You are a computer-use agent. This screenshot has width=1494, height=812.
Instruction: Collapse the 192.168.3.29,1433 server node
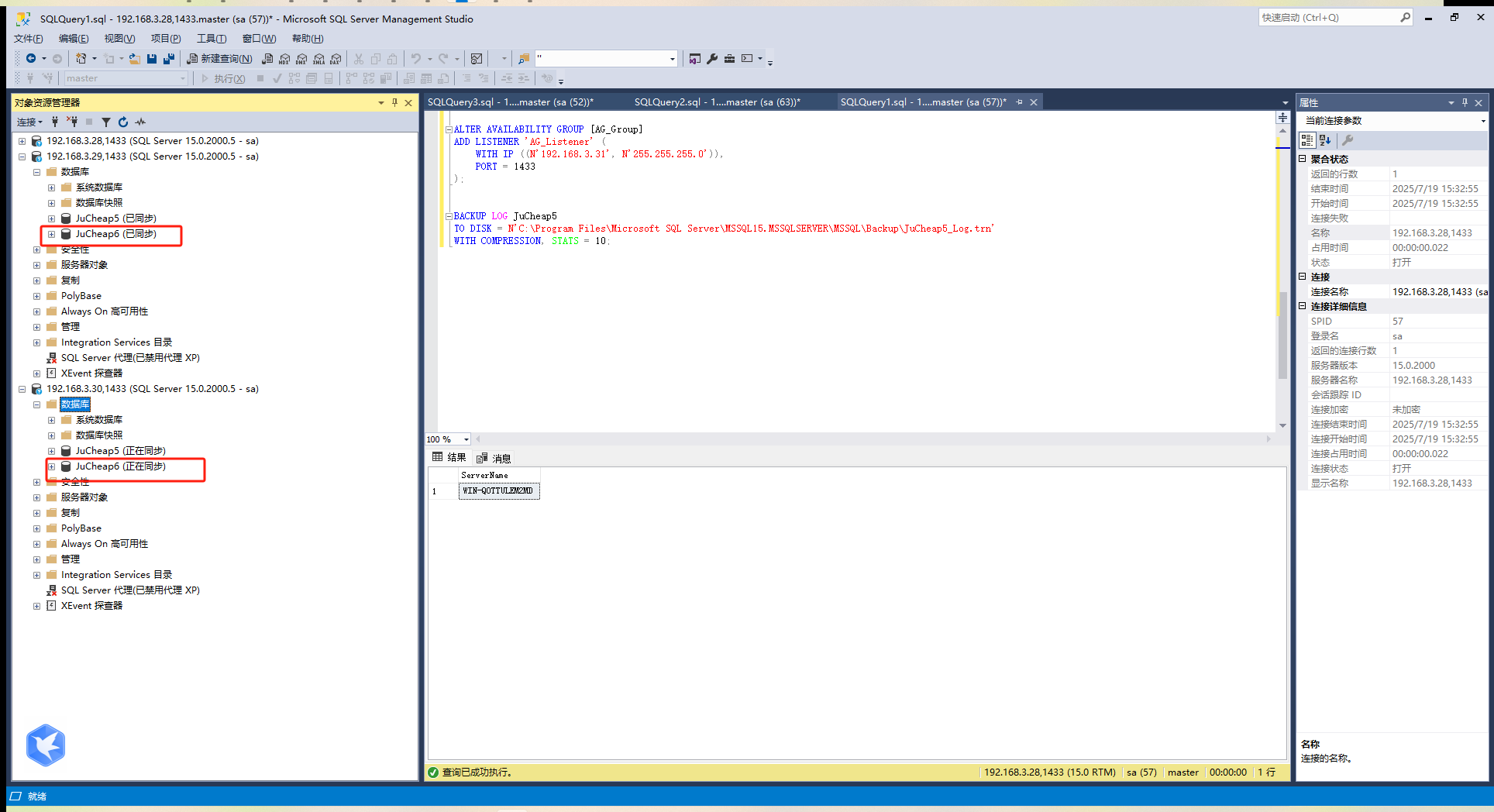tap(22, 157)
